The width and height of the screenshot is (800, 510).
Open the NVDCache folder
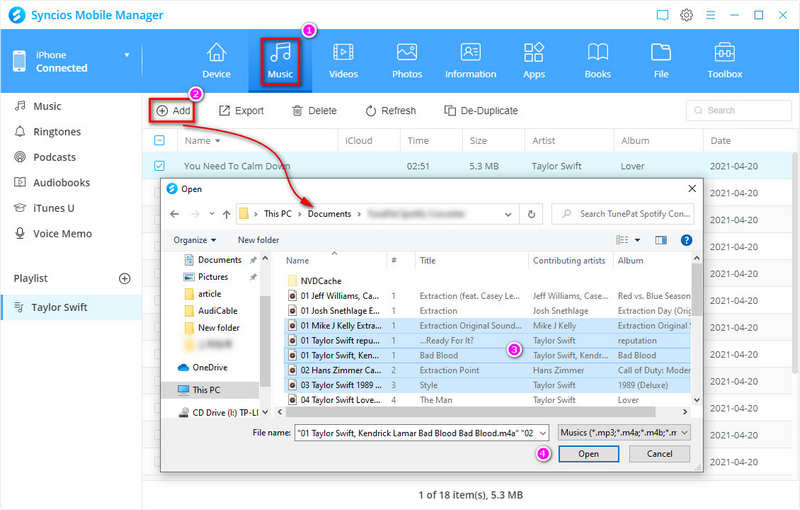coord(320,281)
